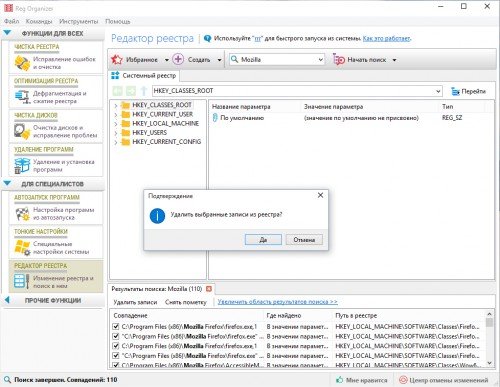
Task: Uncheck the second search result checkbox
Action: (116, 336)
